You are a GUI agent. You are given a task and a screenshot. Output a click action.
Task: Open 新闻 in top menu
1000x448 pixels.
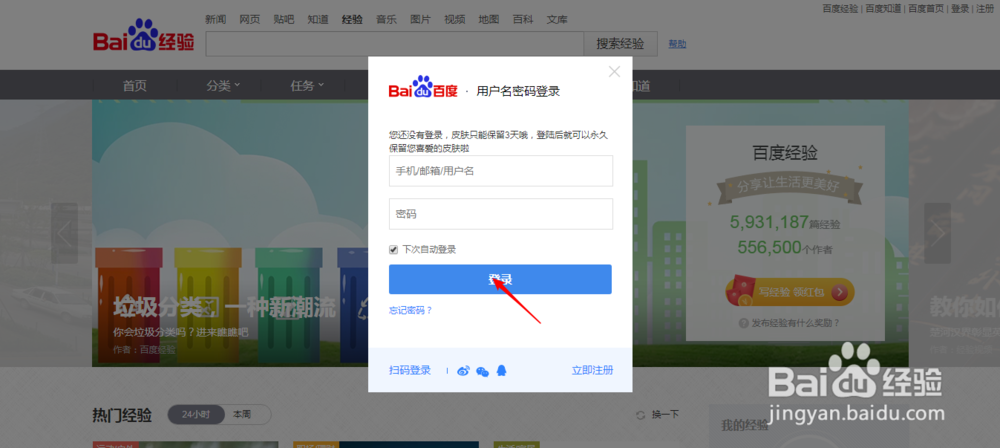tap(216, 19)
